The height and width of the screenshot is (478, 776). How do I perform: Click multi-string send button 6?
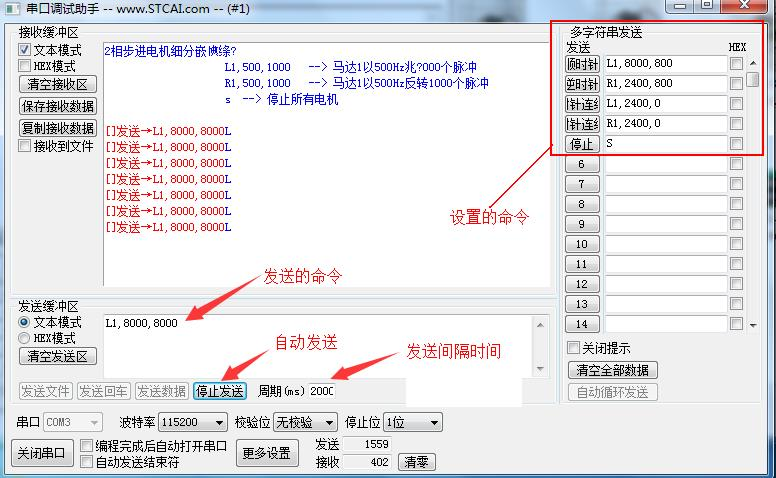pos(582,164)
